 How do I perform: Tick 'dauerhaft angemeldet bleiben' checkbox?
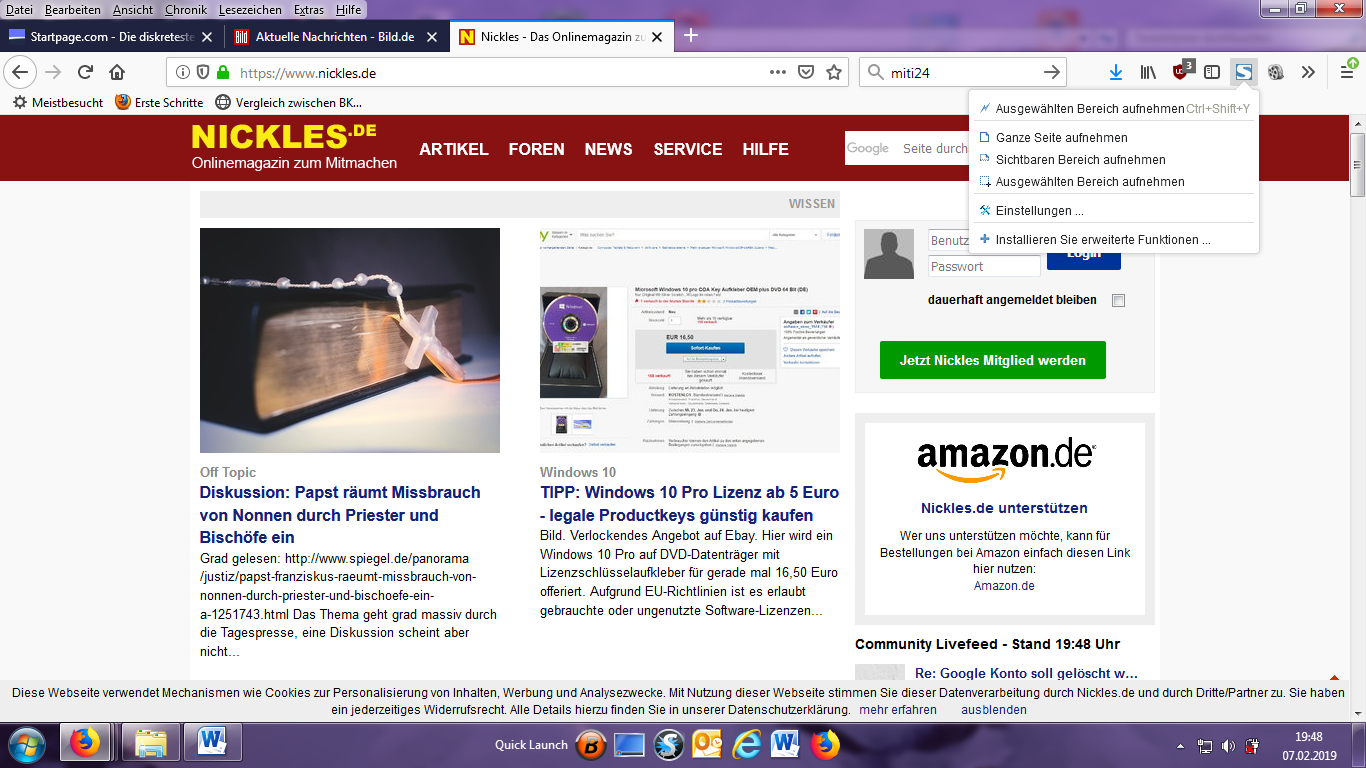(x=1119, y=300)
